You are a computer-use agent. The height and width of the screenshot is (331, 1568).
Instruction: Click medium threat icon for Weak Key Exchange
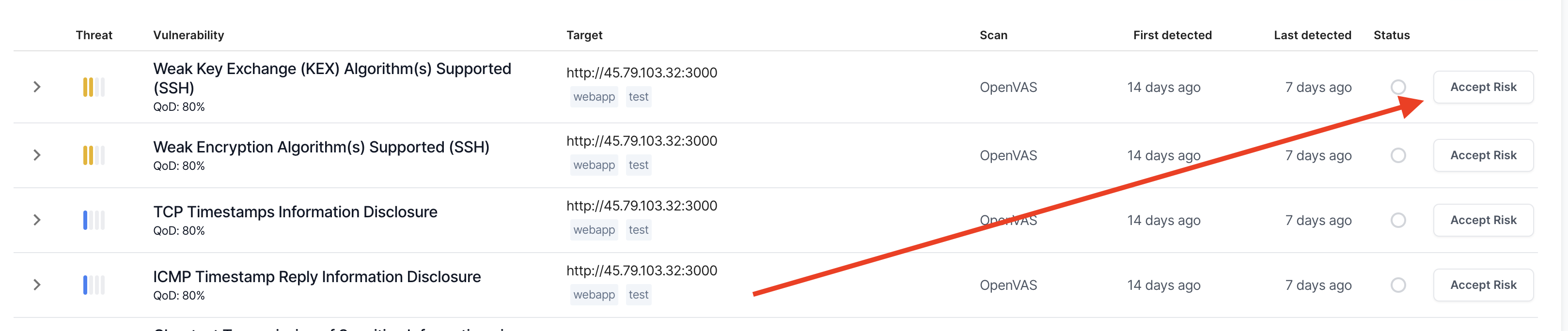click(x=94, y=87)
